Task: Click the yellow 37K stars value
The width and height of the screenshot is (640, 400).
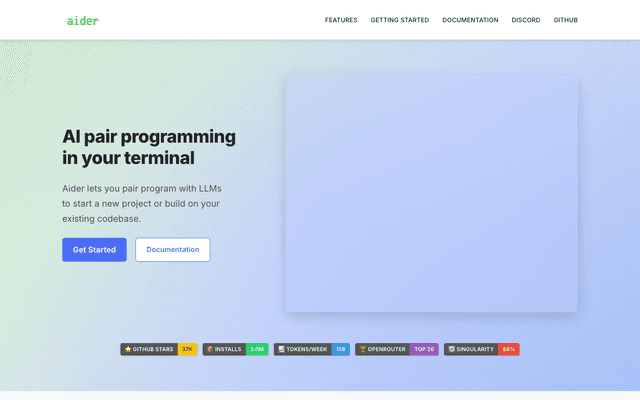Action: point(187,350)
